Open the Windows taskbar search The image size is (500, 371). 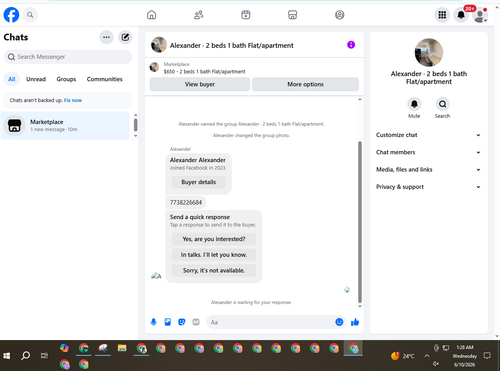pos(25,356)
